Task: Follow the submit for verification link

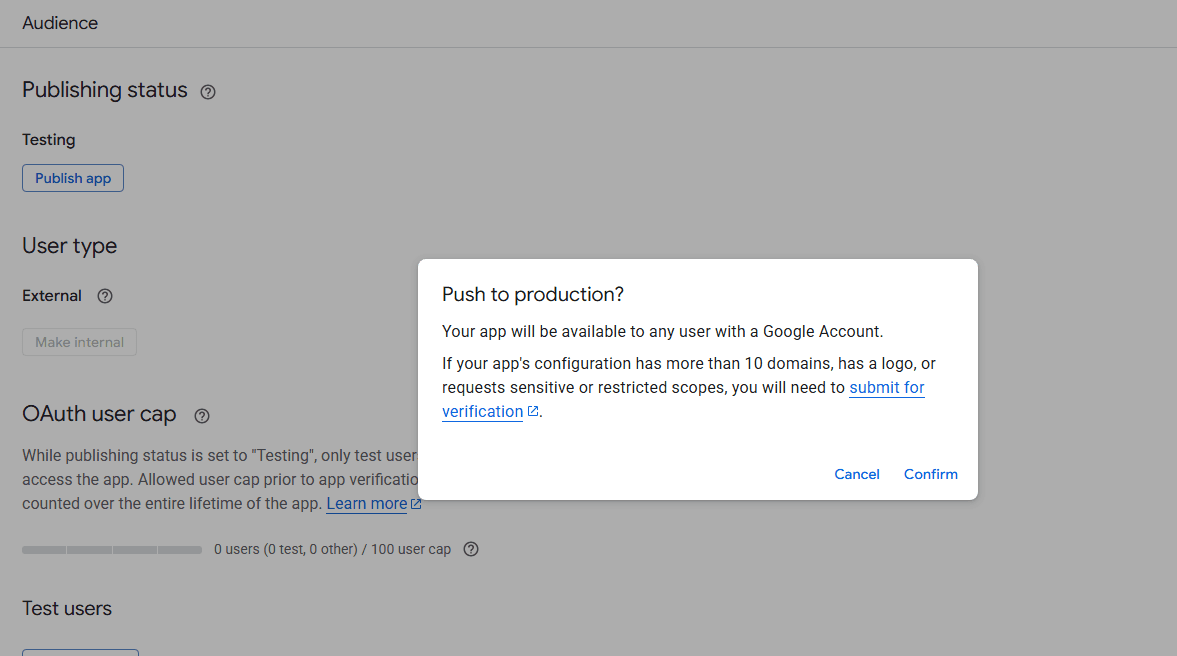Action: (886, 388)
